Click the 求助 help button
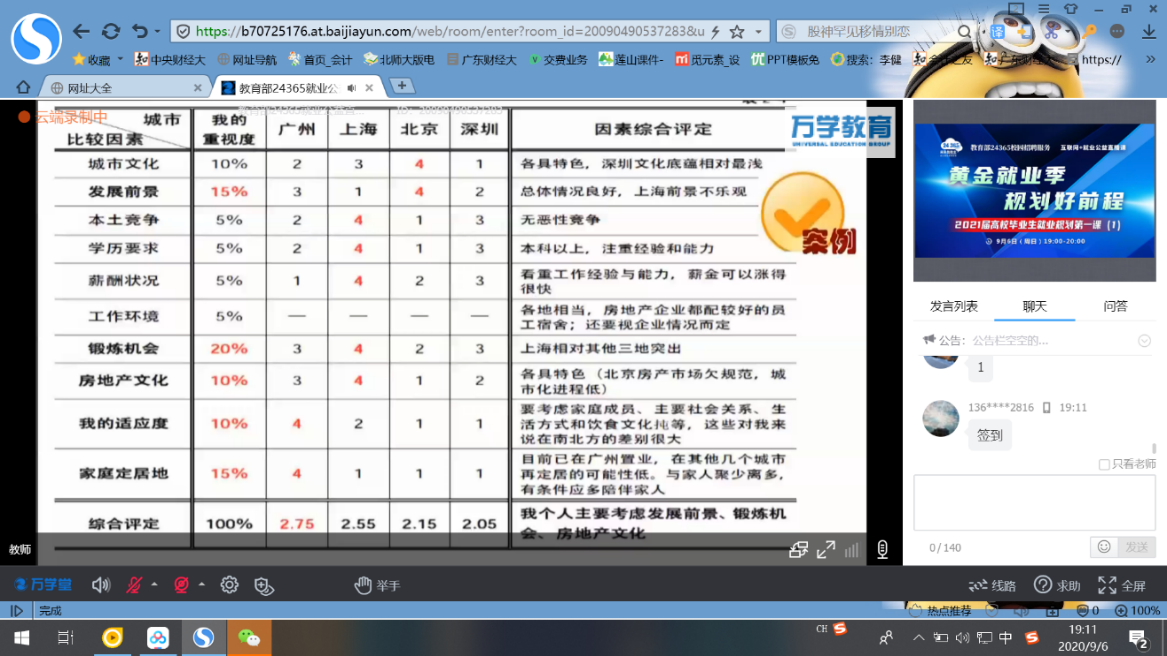The width and height of the screenshot is (1167, 656). coord(1058,586)
